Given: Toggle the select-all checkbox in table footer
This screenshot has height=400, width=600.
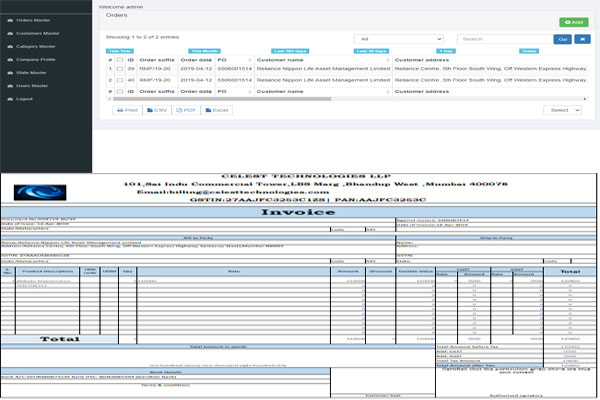Looking at the screenshot, I should pyautogui.click(x=120, y=92).
